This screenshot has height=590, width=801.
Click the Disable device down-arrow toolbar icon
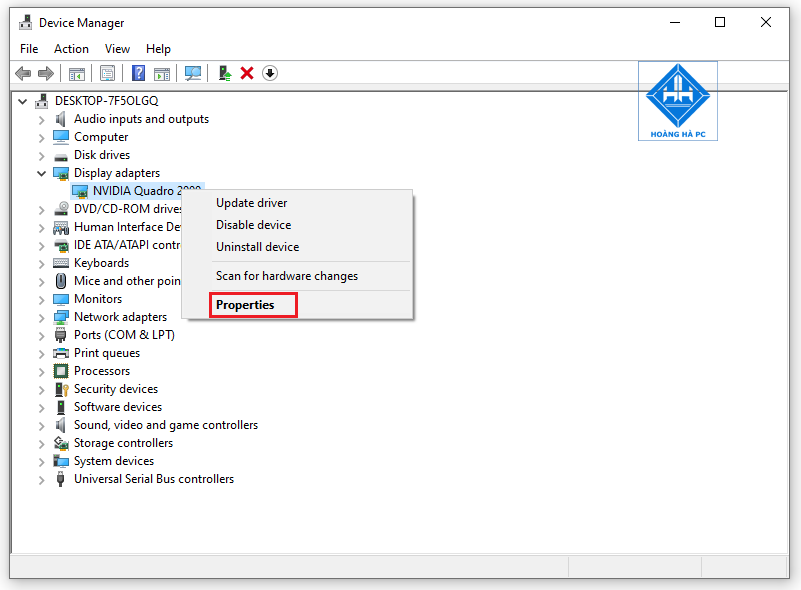269,72
